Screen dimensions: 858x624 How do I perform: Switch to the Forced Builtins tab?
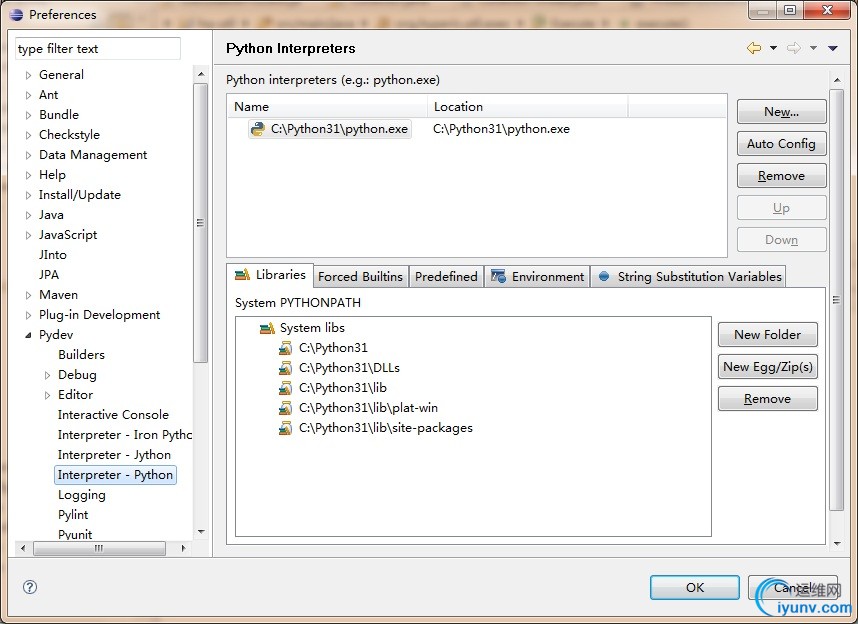pyautogui.click(x=360, y=276)
